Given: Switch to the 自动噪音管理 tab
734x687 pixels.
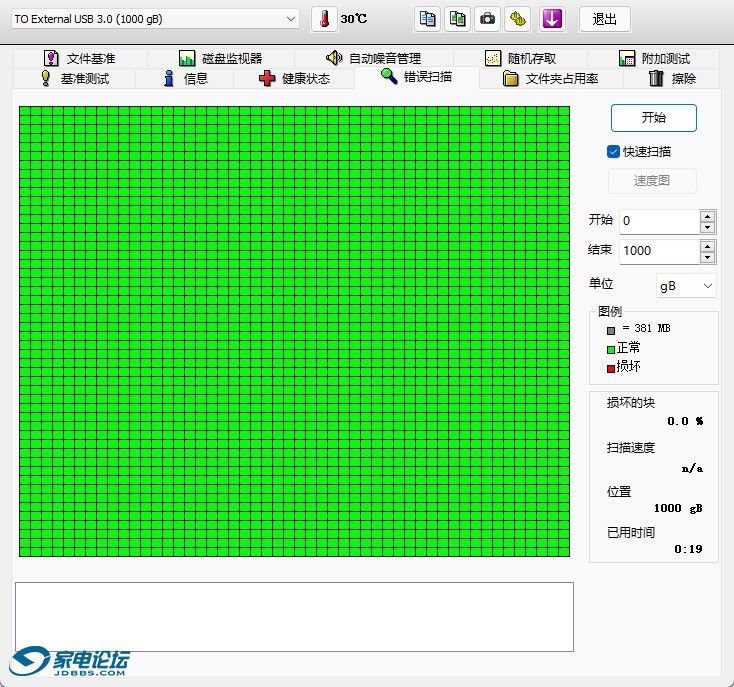Looking at the screenshot, I should click(x=374, y=58).
